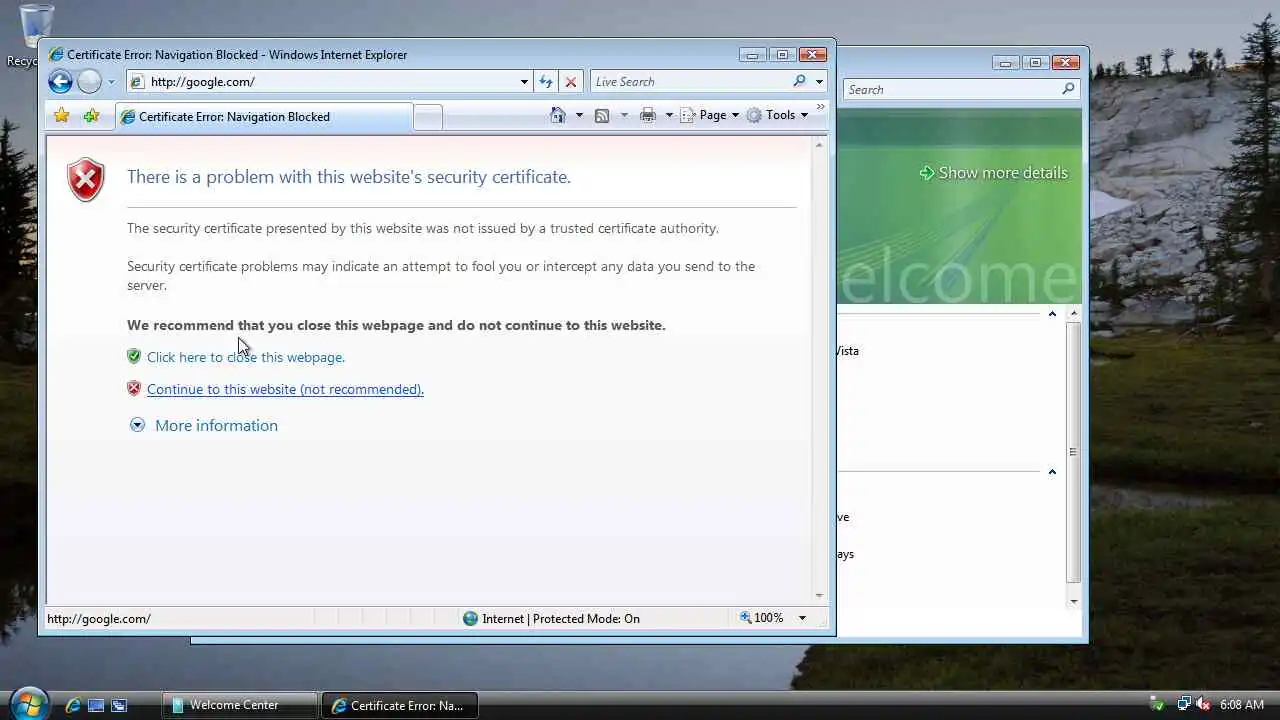Click the 100% zoom level button
The height and width of the screenshot is (720, 1280).
(x=762, y=618)
